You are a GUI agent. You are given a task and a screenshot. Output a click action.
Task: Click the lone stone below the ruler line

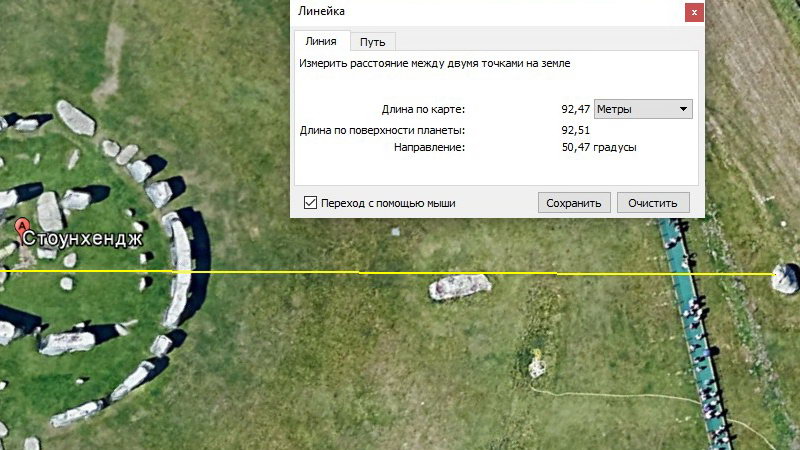click(x=460, y=288)
